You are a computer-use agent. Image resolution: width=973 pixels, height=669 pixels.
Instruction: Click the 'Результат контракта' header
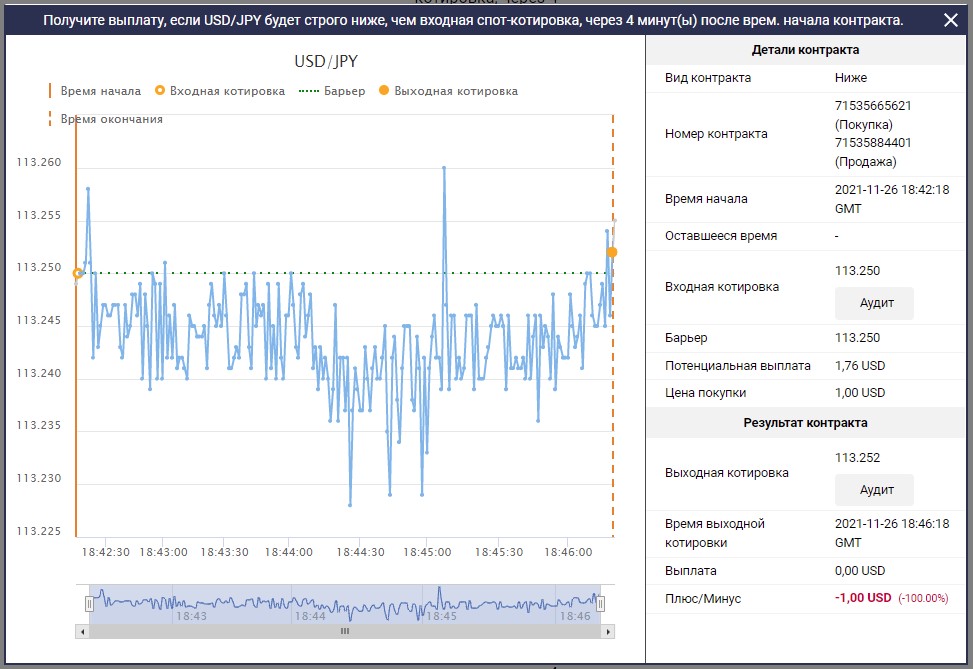click(x=805, y=423)
